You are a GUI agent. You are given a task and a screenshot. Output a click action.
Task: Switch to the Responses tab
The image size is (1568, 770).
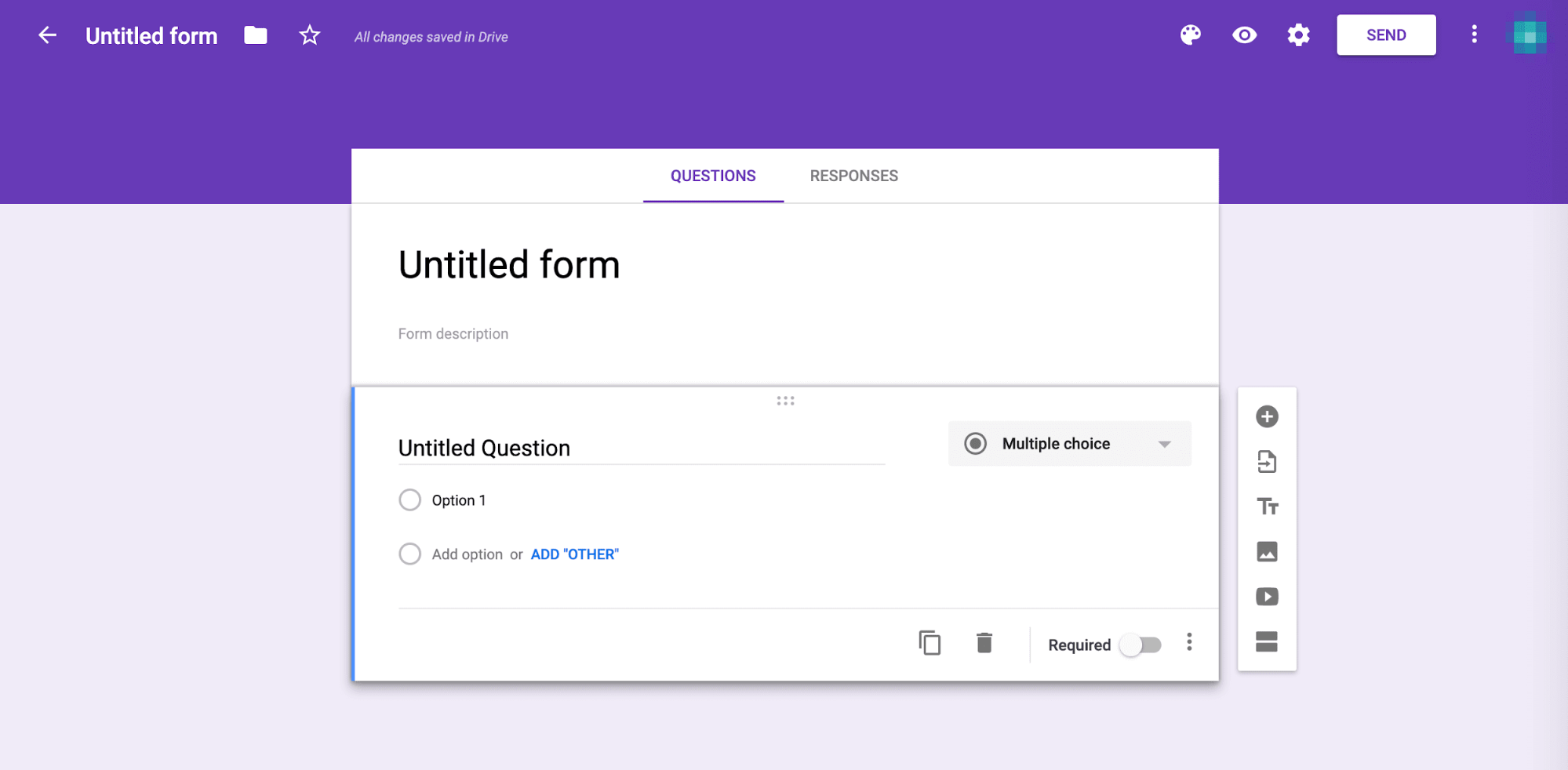(x=853, y=176)
